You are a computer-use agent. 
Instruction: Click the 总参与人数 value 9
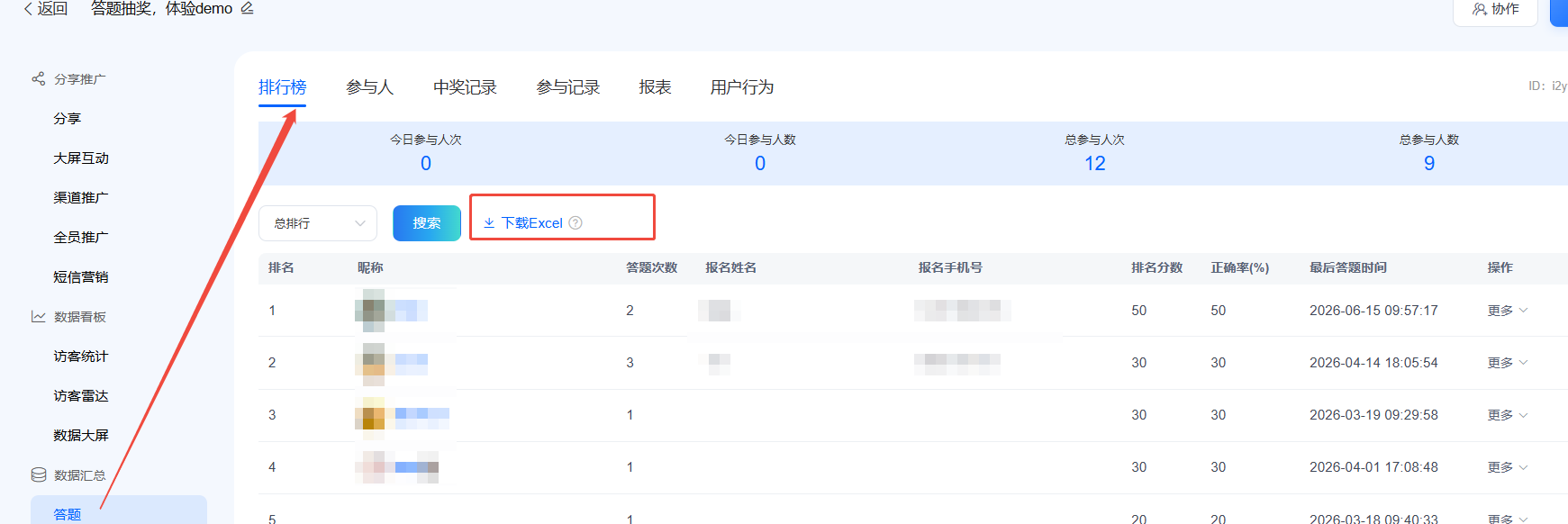[x=1429, y=164]
